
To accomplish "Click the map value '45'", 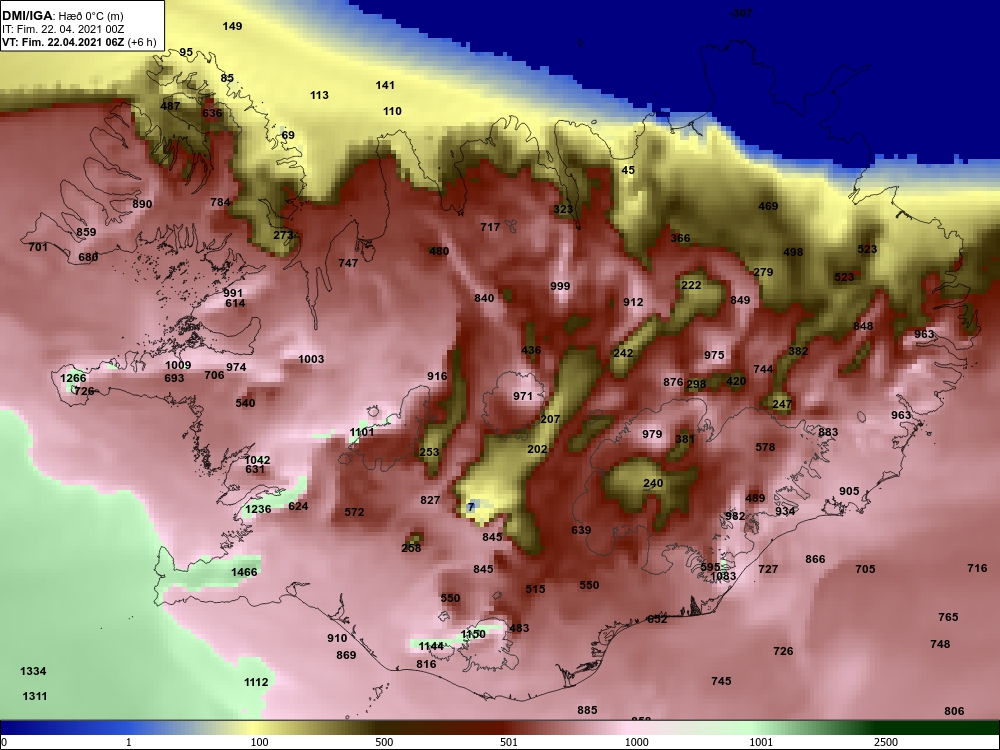I will tap(628, 170).
